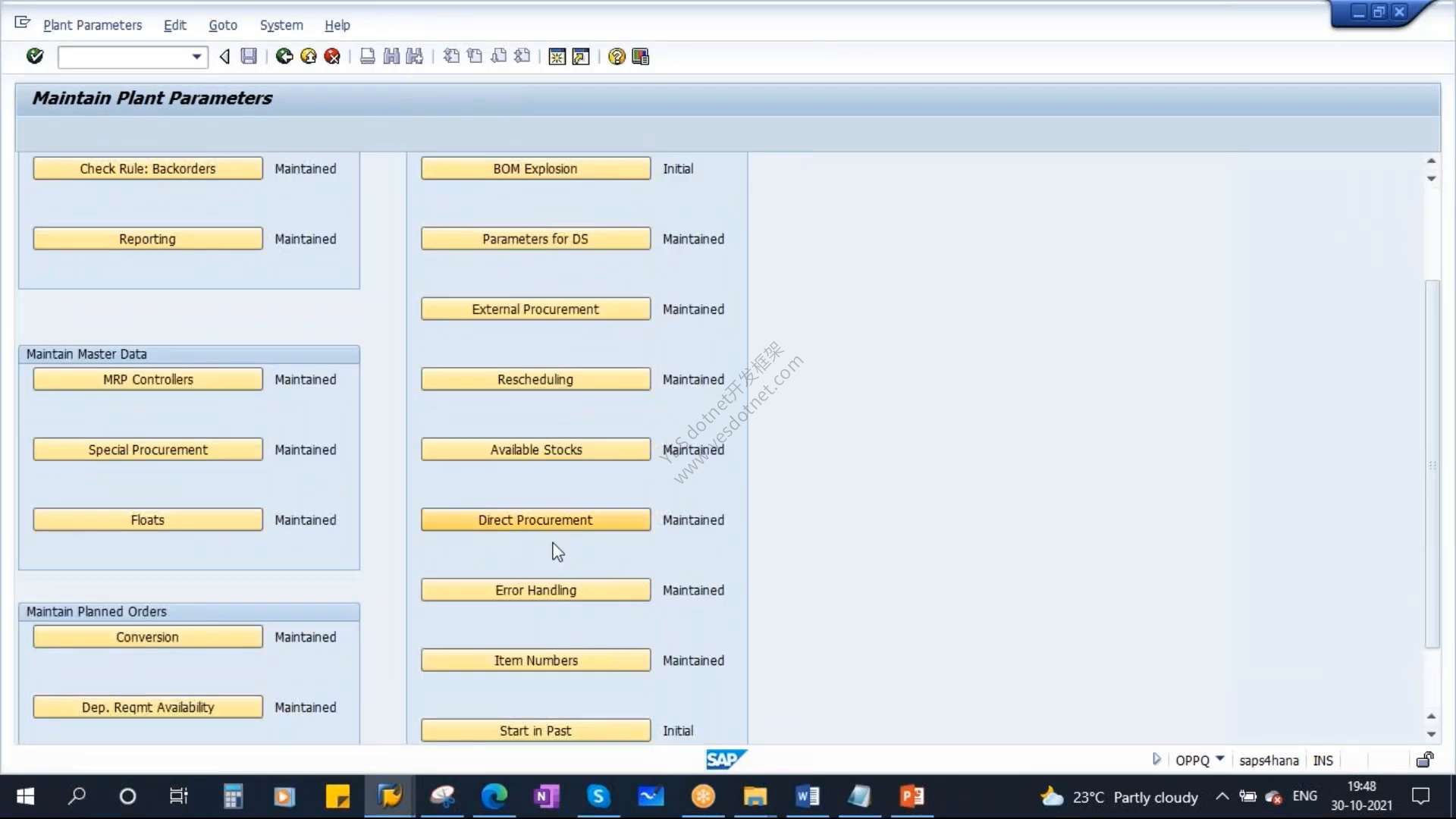Click the yellow Help question mark icon
The width and height of the screenshot is (1456, 819).
point(617,57)
